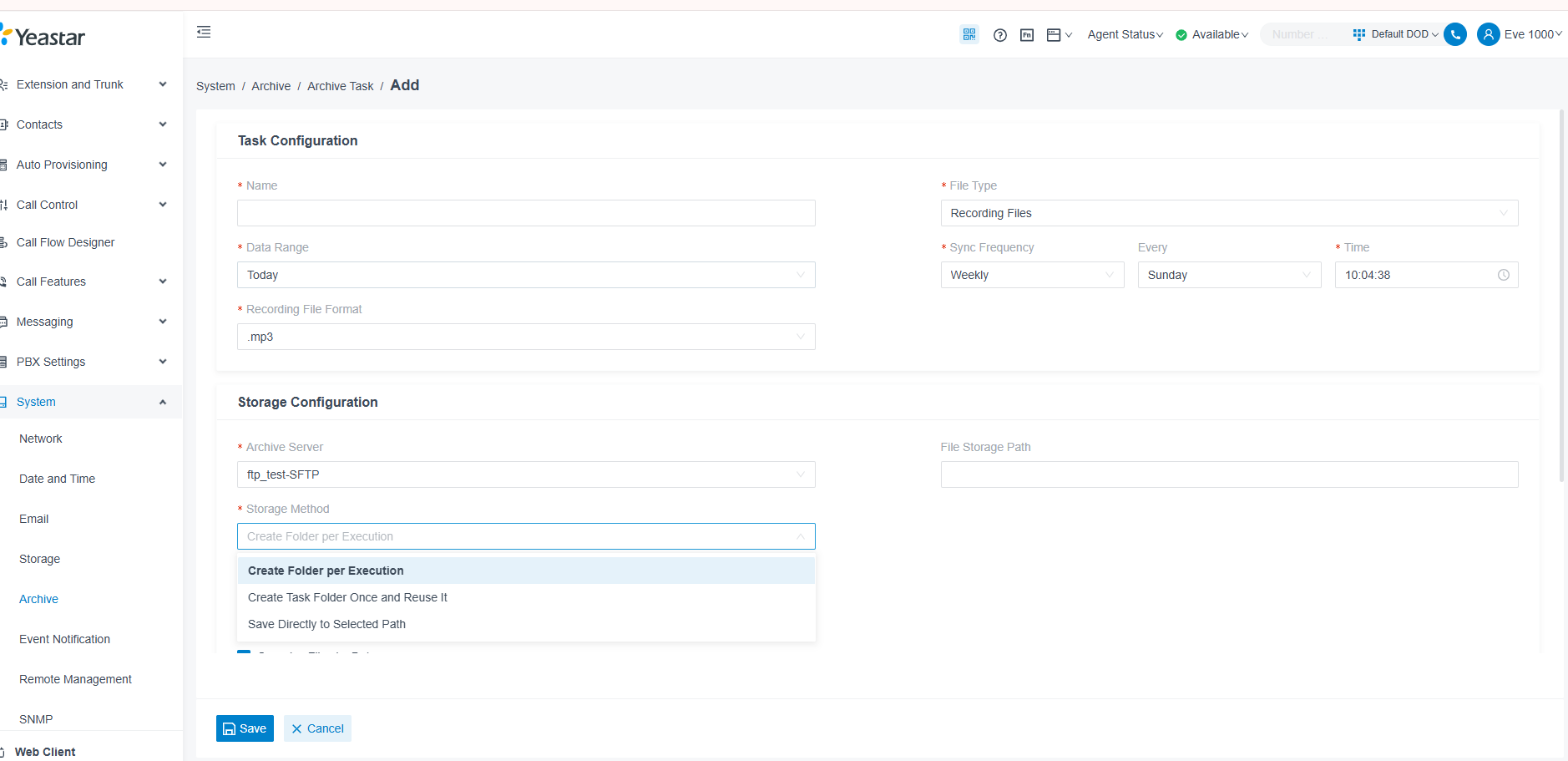Click the blue phone call icon

[1454, 34]
